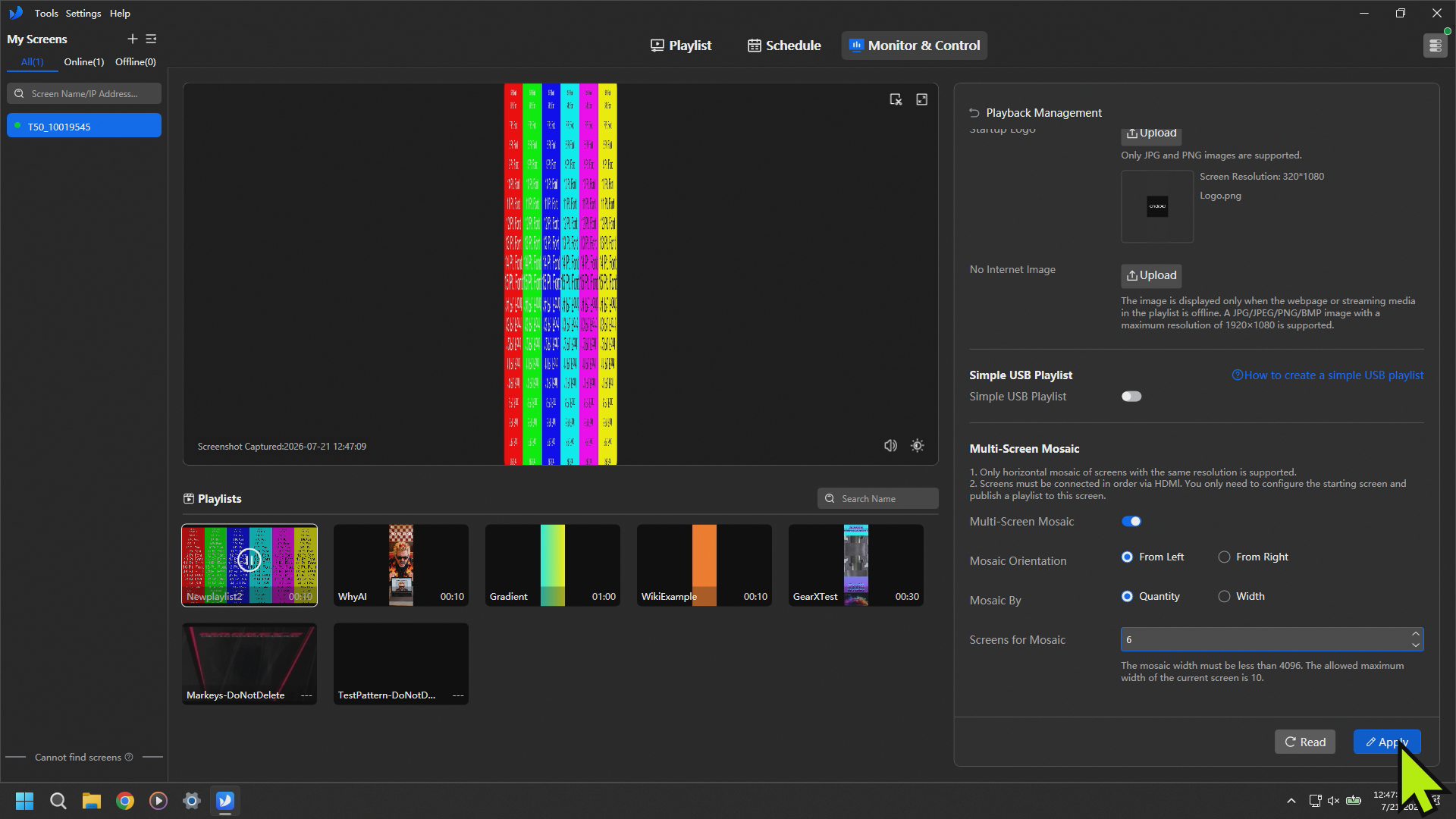This screenshot has height=819, width=1456.
Task: Show hidden system tray icons
Action: 1291,801
